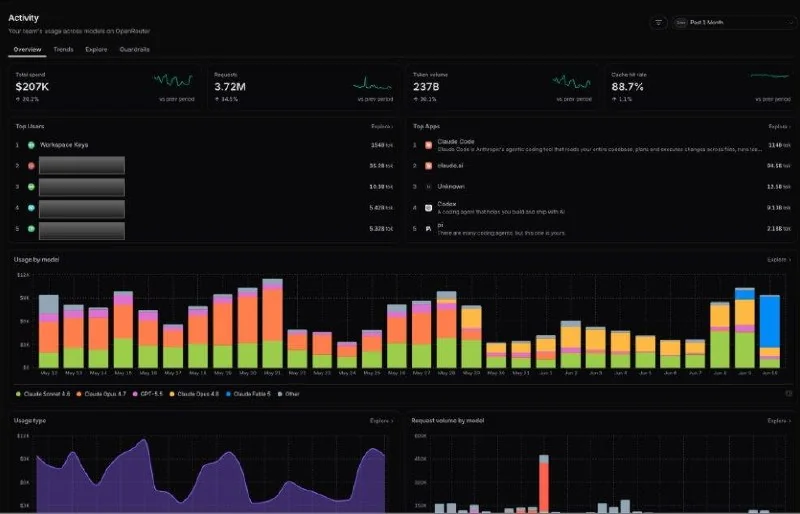This screenshot has width=800, height=514.
Task: Open the filter icon beside the date range
Action: pyautogui.click(x=659, y=22)
